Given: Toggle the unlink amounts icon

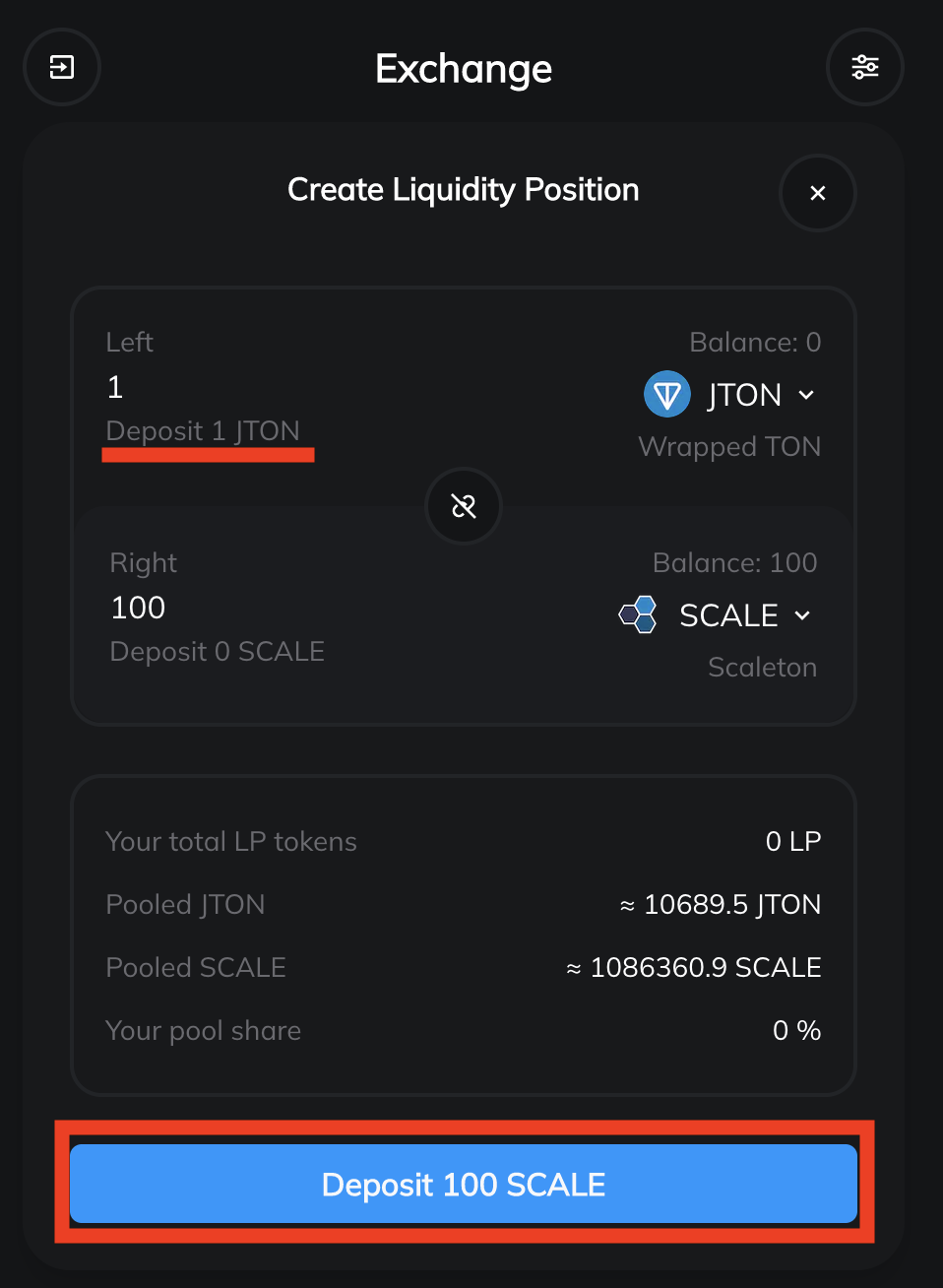Looking at the screenshot, I should (464, 506).
